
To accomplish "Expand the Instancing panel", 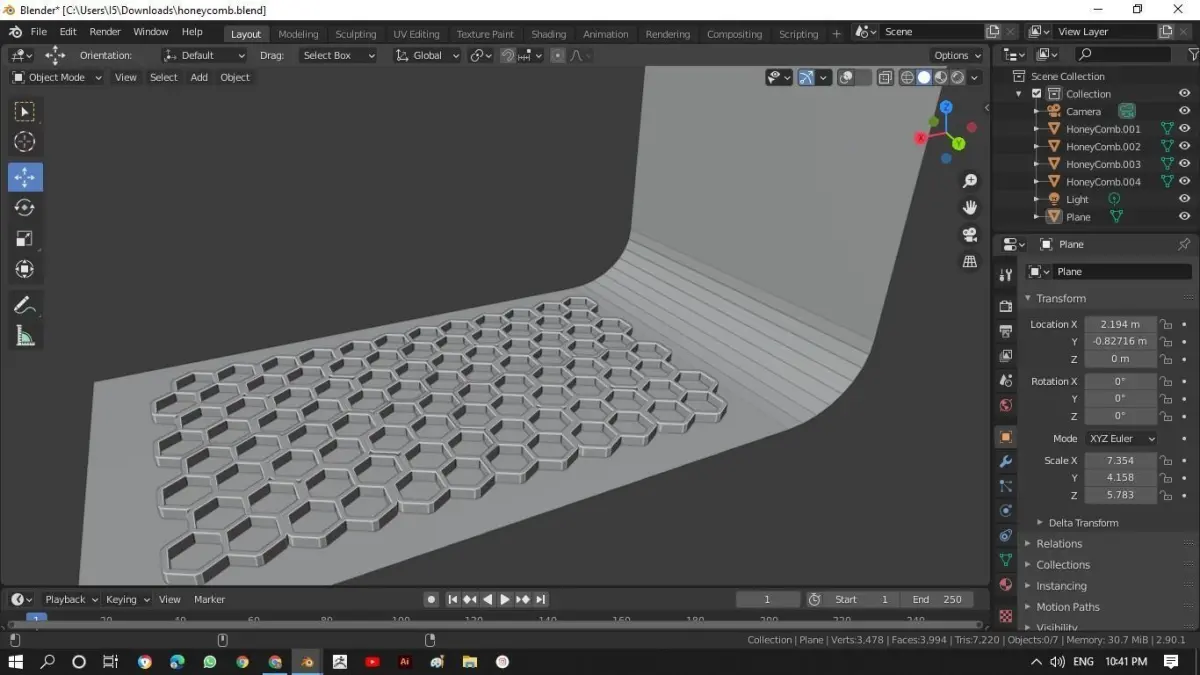I will coord(1061,586).
